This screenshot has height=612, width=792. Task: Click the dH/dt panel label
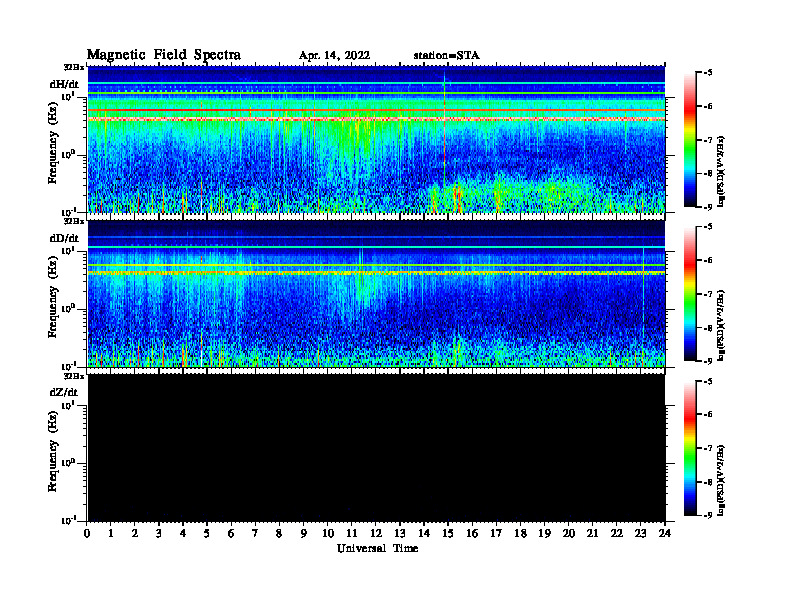[64, 84]
